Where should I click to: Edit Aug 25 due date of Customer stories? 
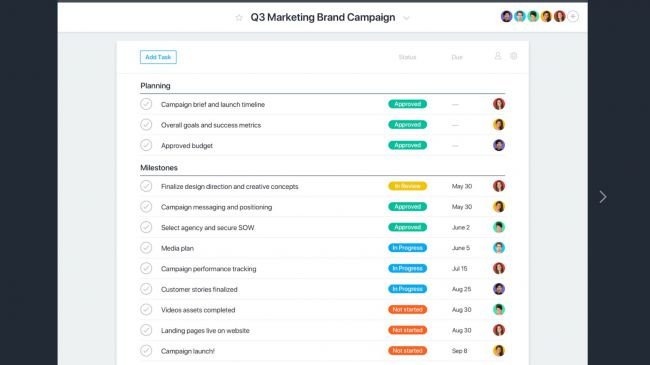point(461,289)
